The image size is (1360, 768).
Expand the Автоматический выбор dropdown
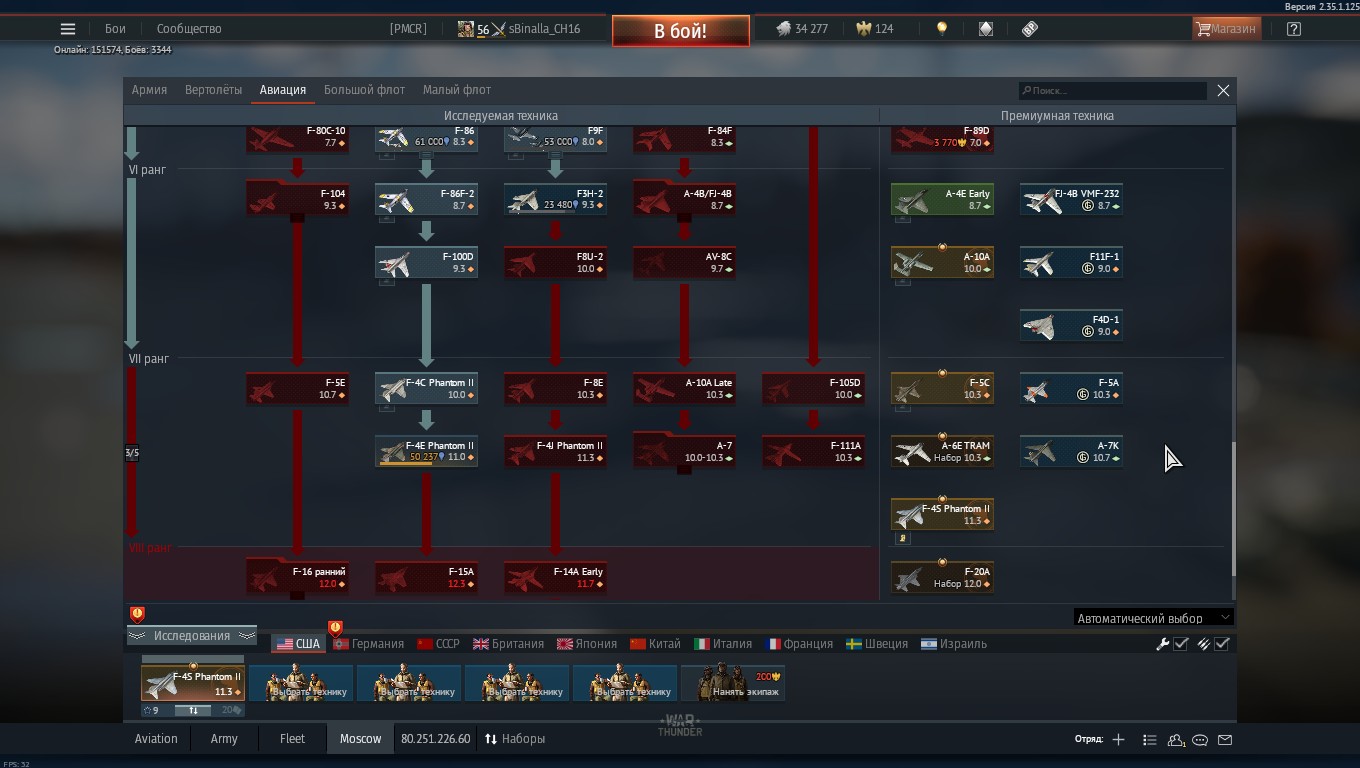[1153, 618]
